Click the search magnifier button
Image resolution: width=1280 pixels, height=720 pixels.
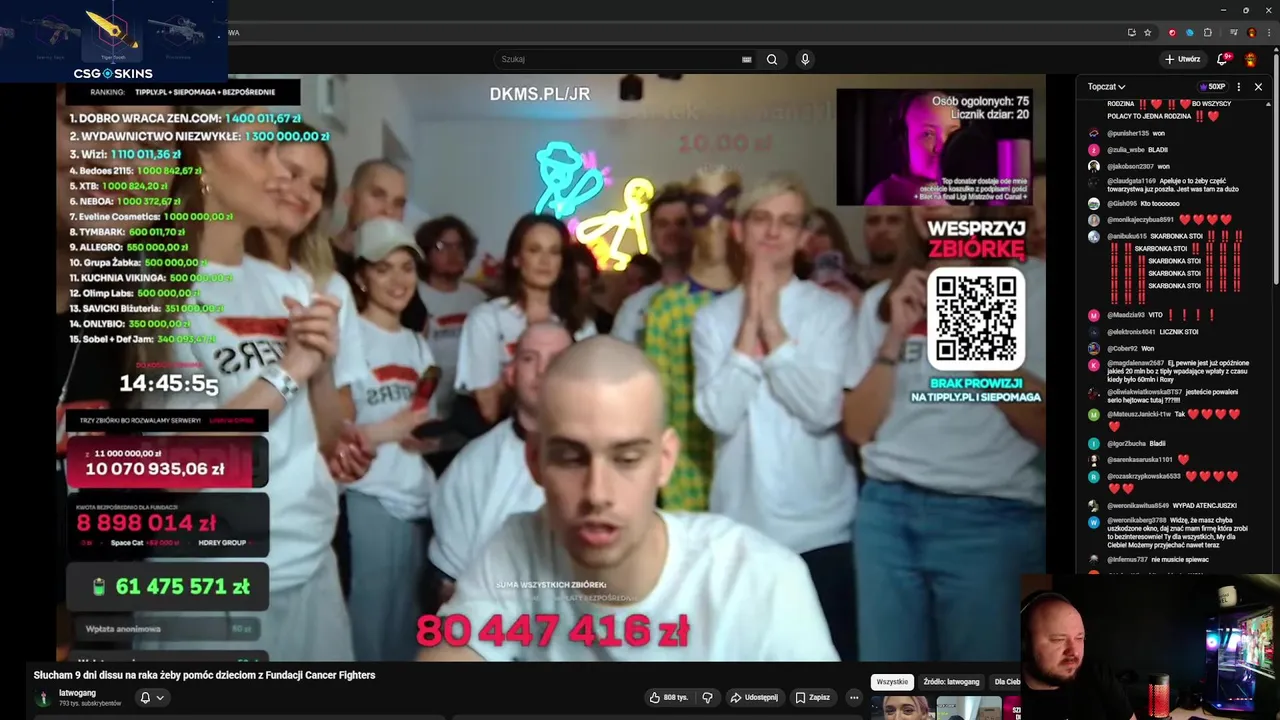click(x=772, y=59)
